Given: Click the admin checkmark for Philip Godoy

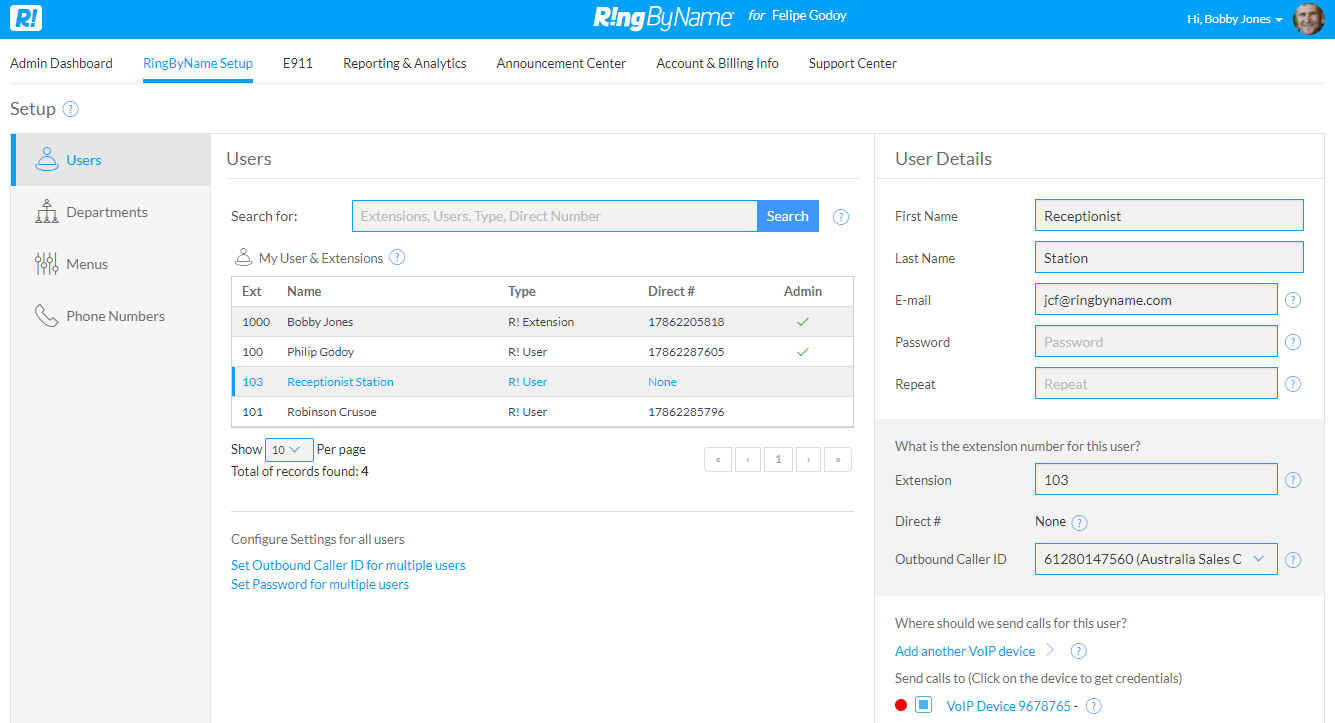Looking at the screenshot, I should point(803,352).
